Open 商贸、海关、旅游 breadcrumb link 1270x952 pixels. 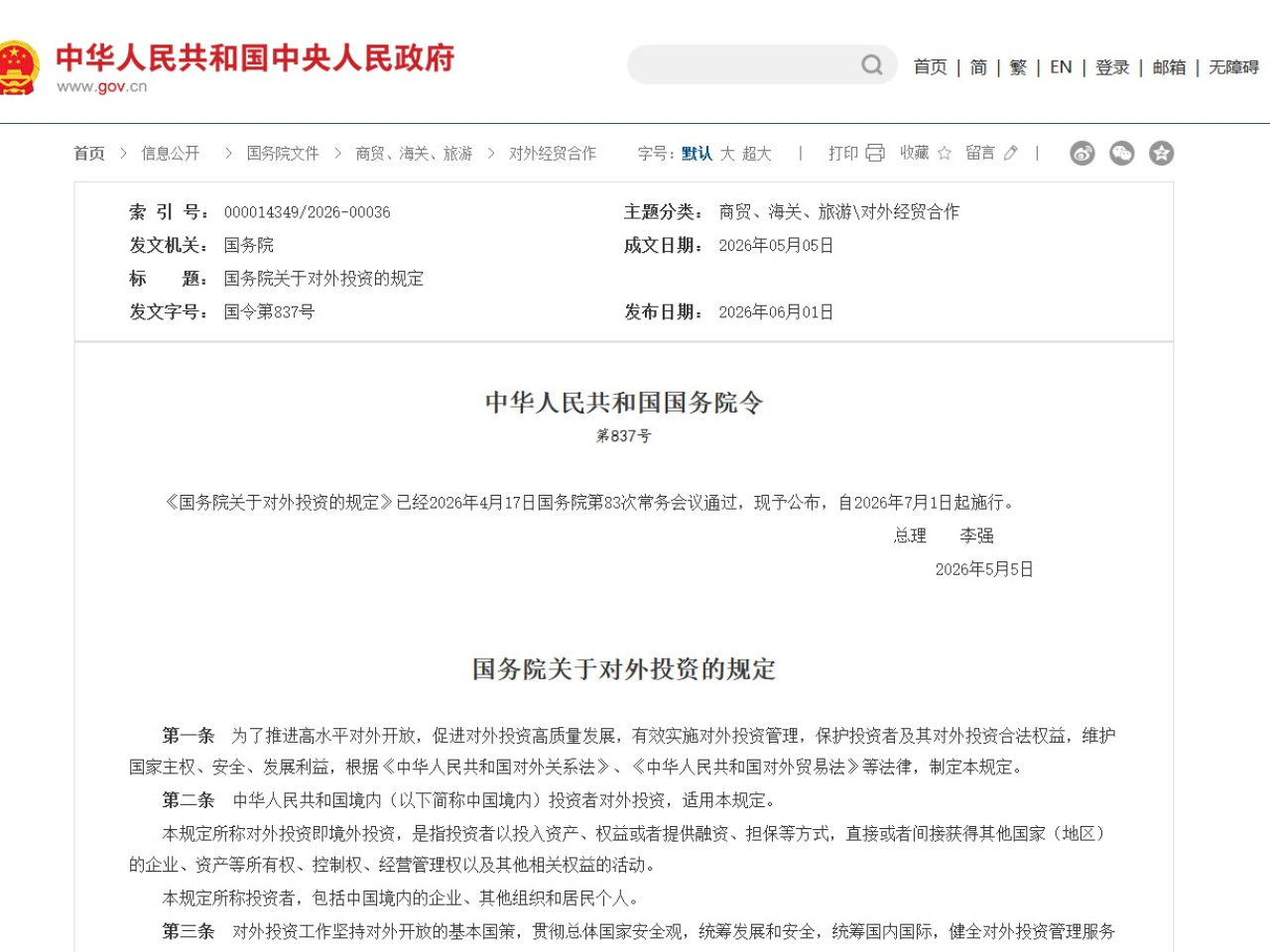(414, 153)
